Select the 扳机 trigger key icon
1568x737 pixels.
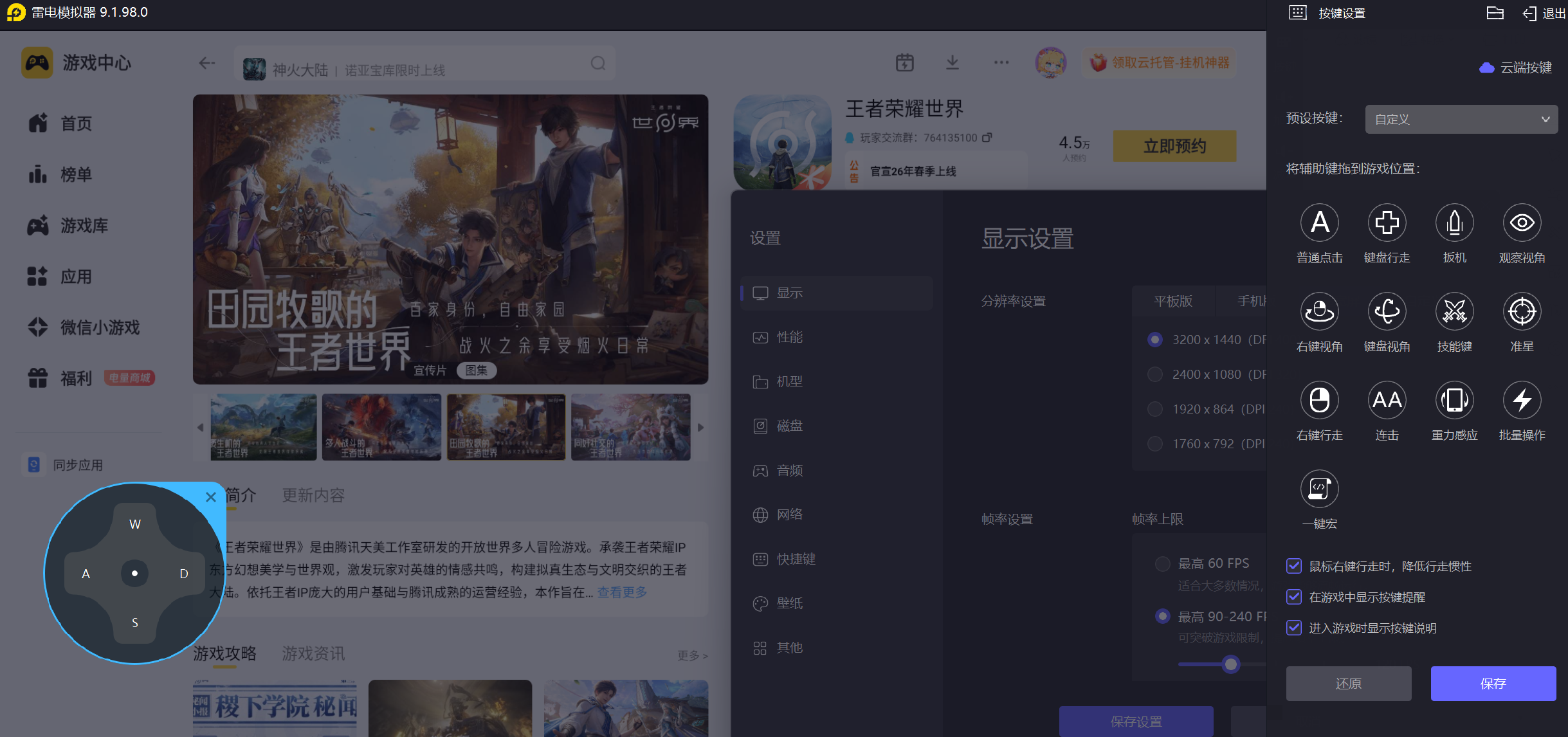(x=1454, y=223)
